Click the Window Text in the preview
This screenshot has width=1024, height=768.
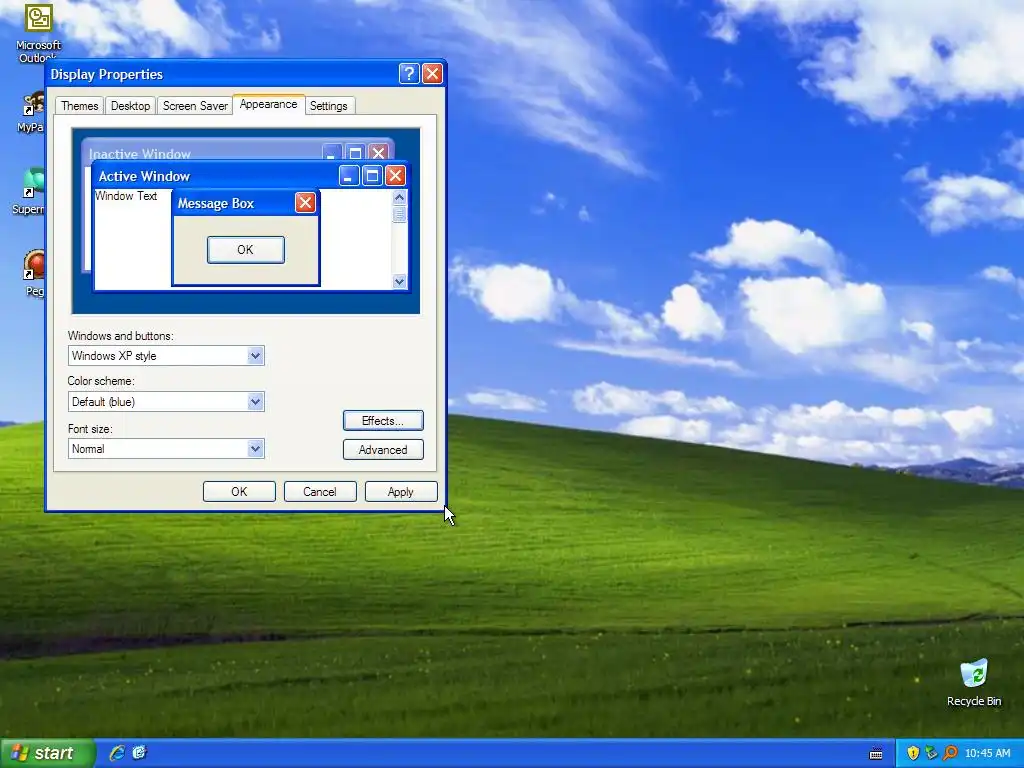[x=126, y=196]
